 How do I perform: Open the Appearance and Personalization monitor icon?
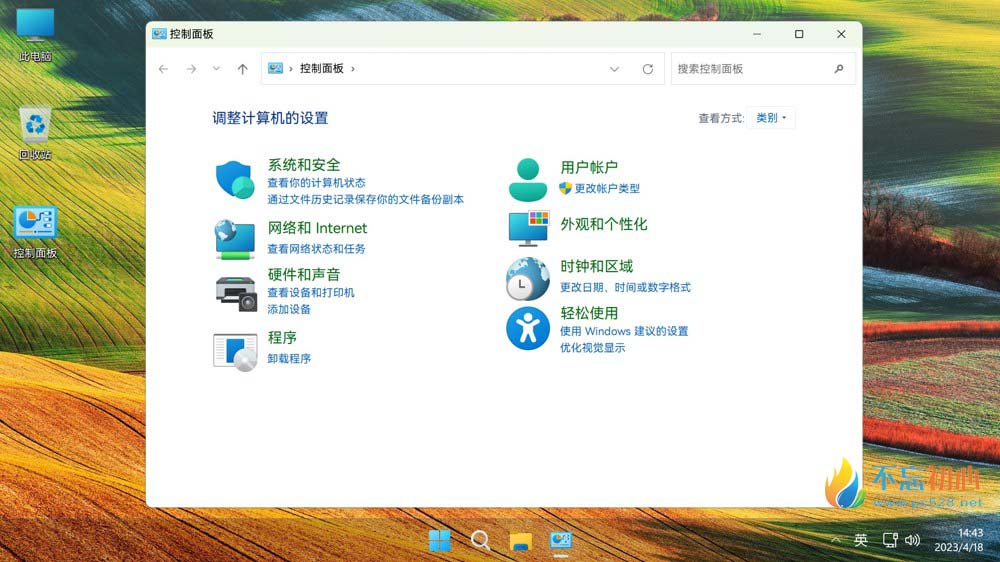pos(528,227)
